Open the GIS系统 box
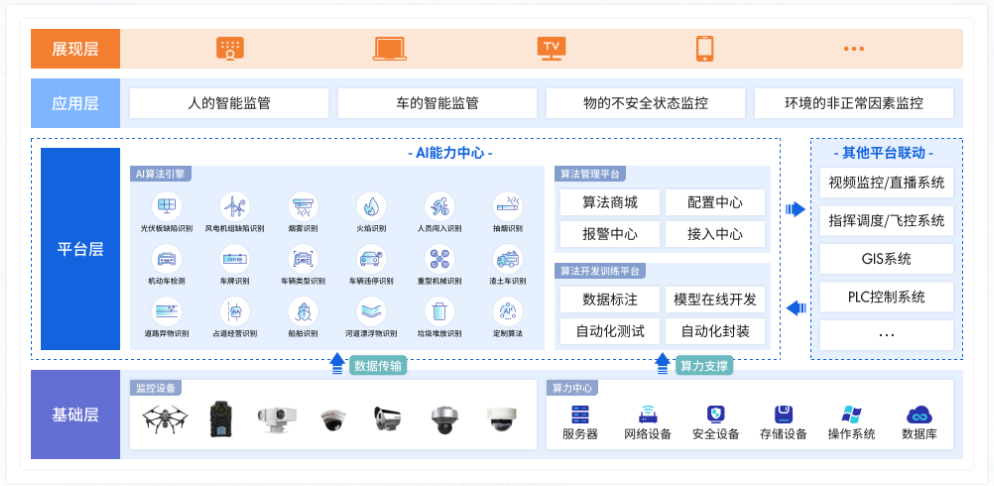 point(886,259)
